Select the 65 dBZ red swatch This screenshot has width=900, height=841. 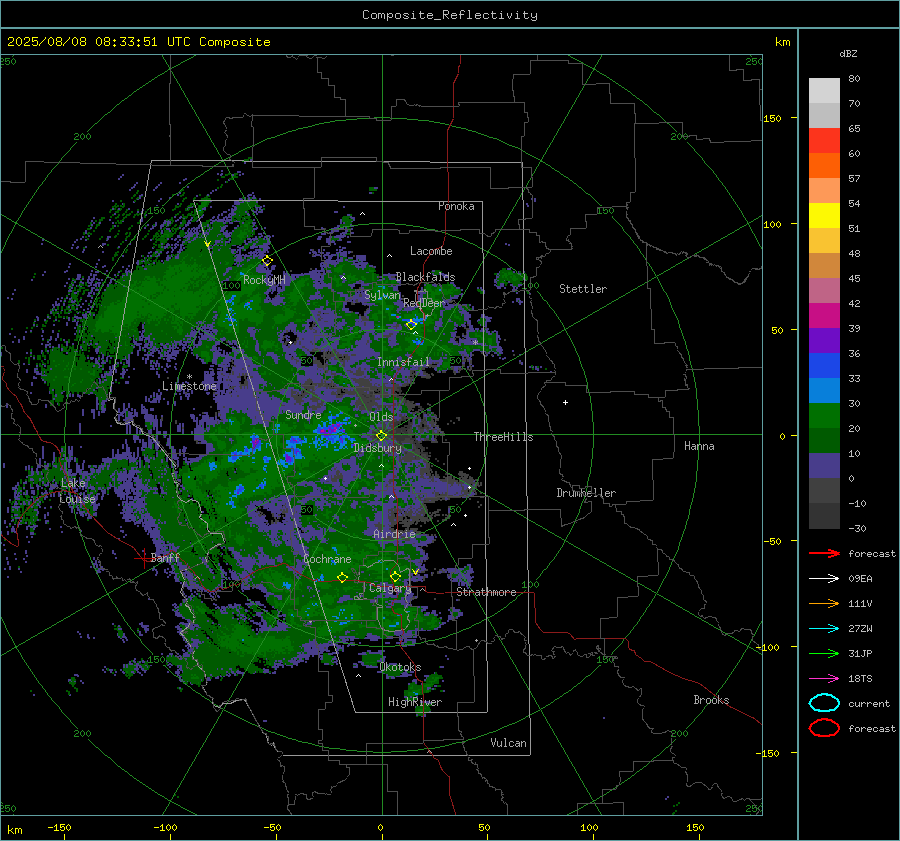click(824, 140)
